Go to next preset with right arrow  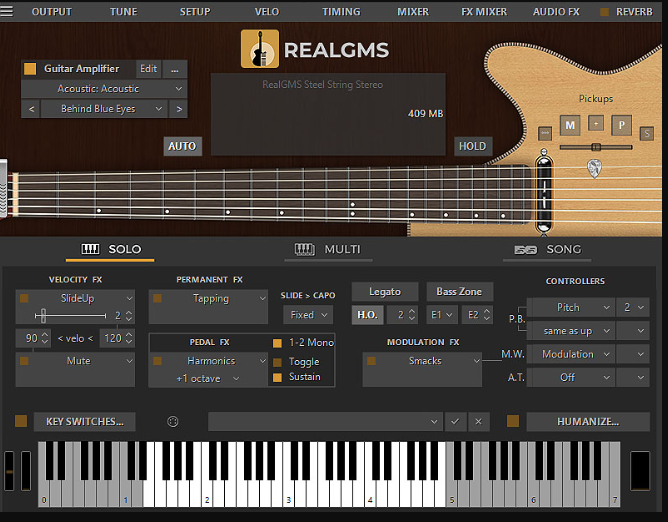[179, 109]
